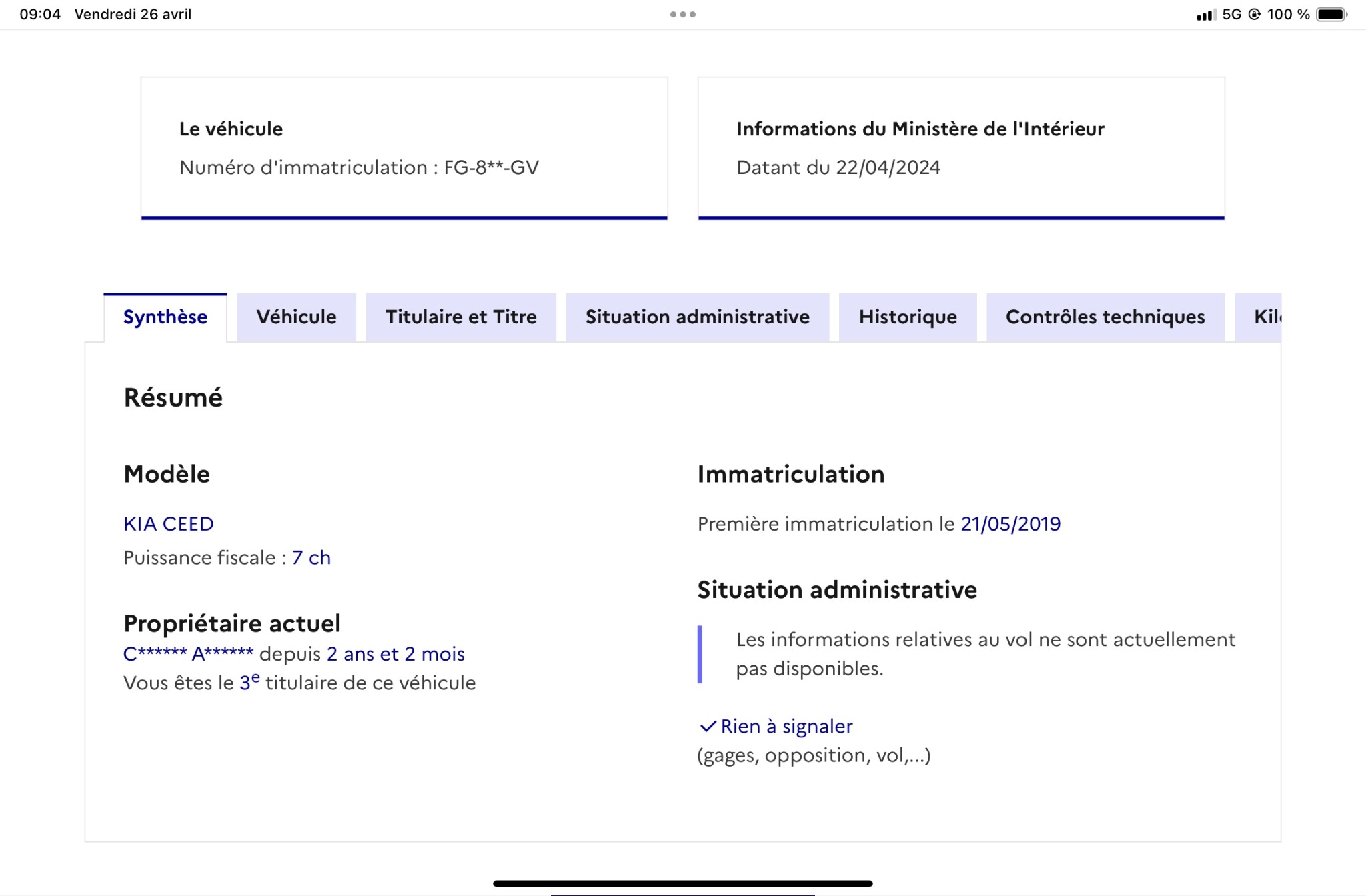
Task: Tap the 100 % battery percentage
Action: (x=1288, y=14)
